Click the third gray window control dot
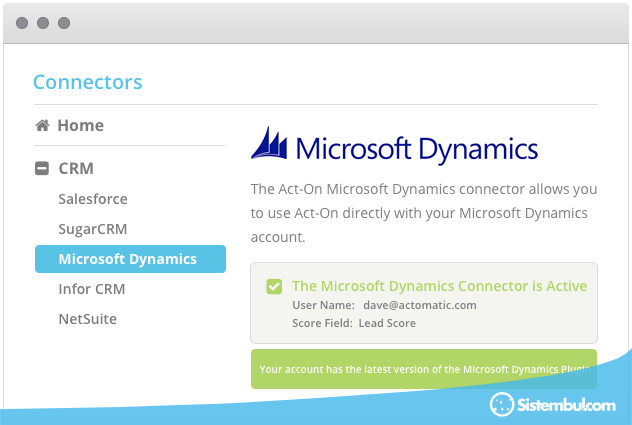Viewport: 632px width, 425px height. coord(64,23)
